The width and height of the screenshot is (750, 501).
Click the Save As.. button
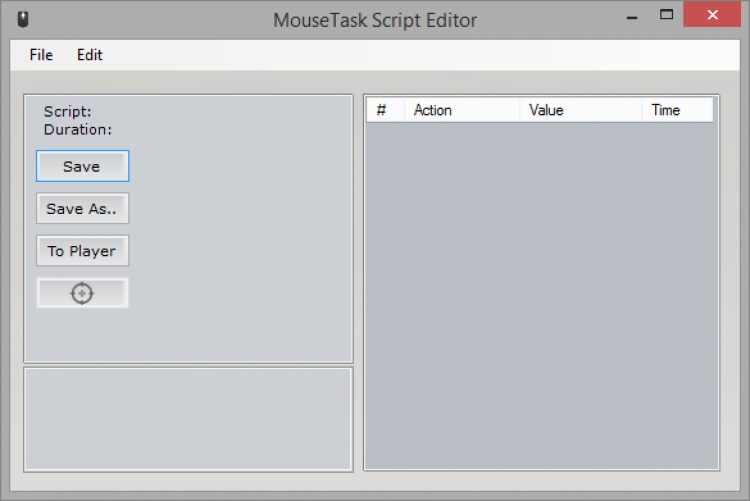(x=82, y=209)
